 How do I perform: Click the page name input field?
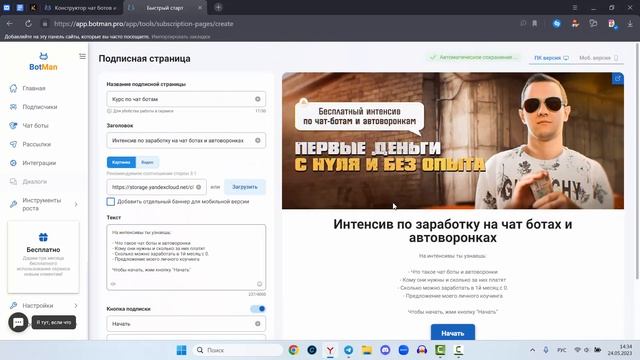pyautogui.click(x=186, y=99)
